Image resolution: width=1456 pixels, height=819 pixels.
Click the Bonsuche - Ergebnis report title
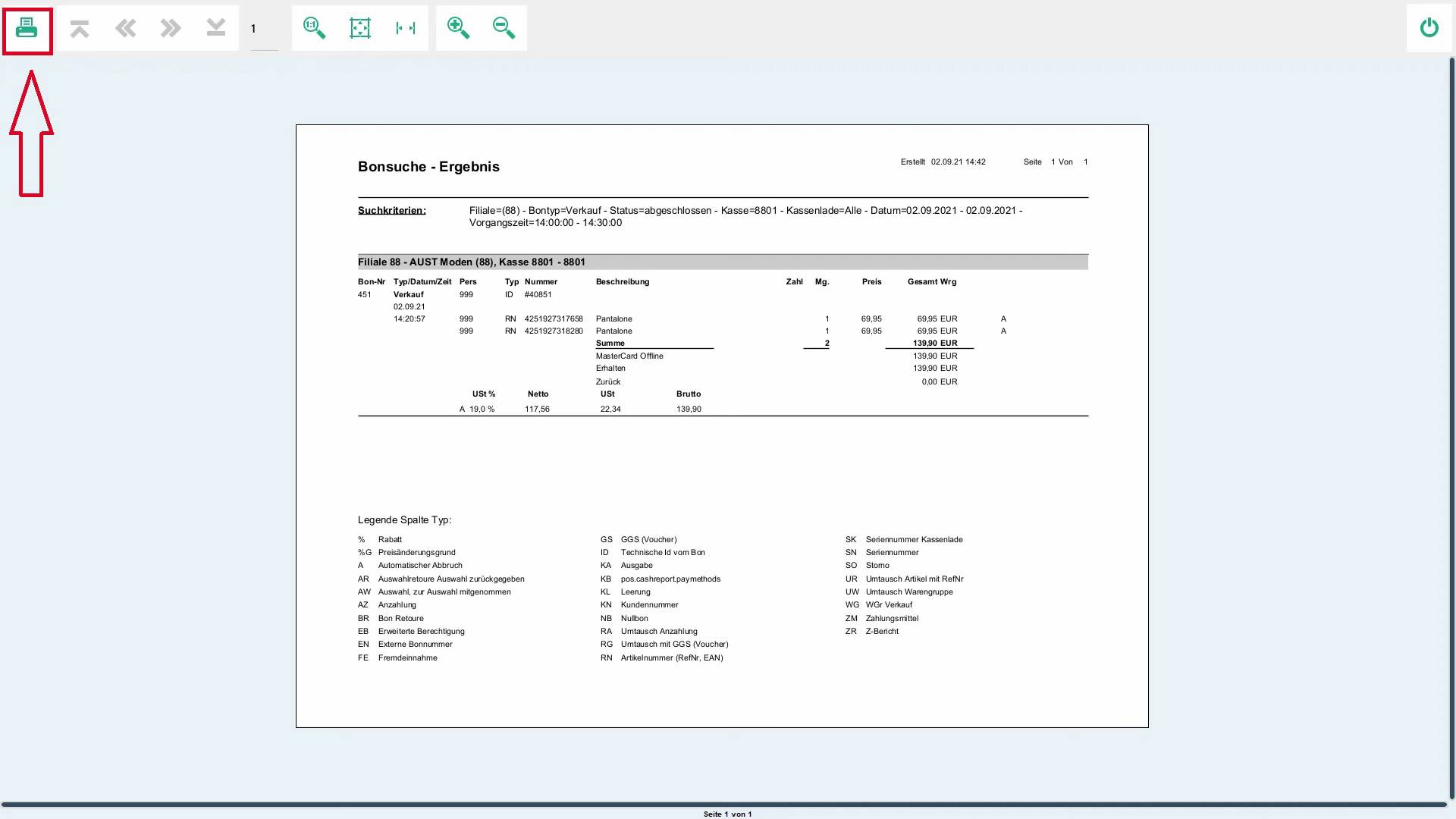coord(428,167)
